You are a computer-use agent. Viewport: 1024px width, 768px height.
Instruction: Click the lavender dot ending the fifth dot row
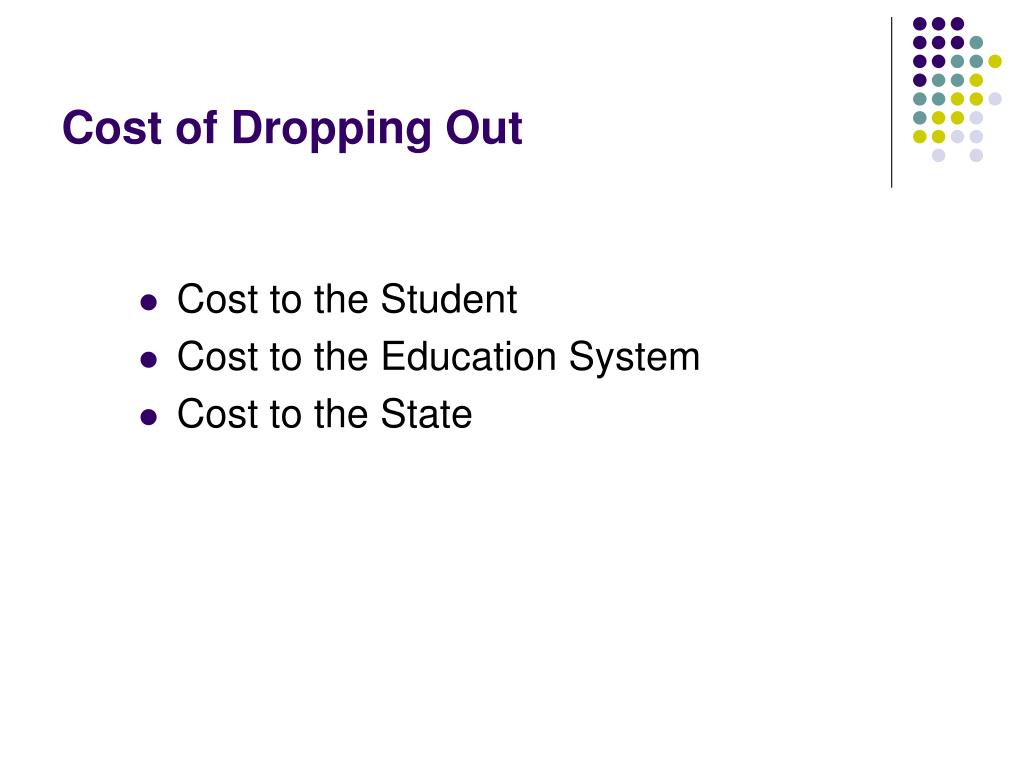995,99
